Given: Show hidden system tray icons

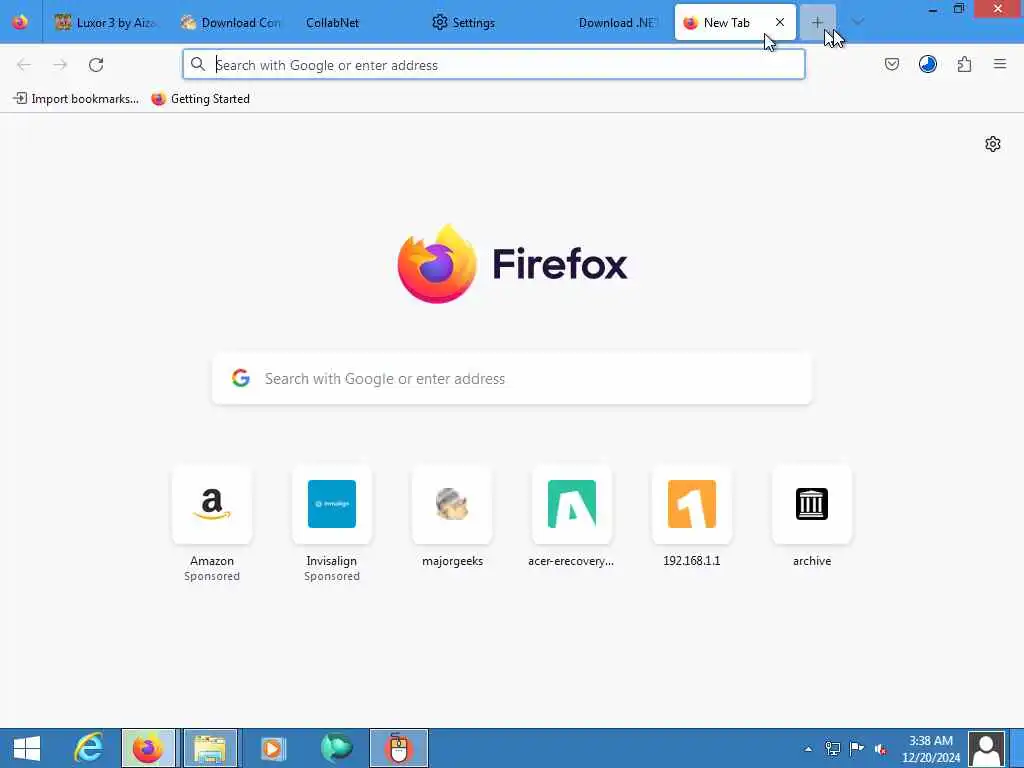Looking at the screenshot, I should (x=808, y=749).
